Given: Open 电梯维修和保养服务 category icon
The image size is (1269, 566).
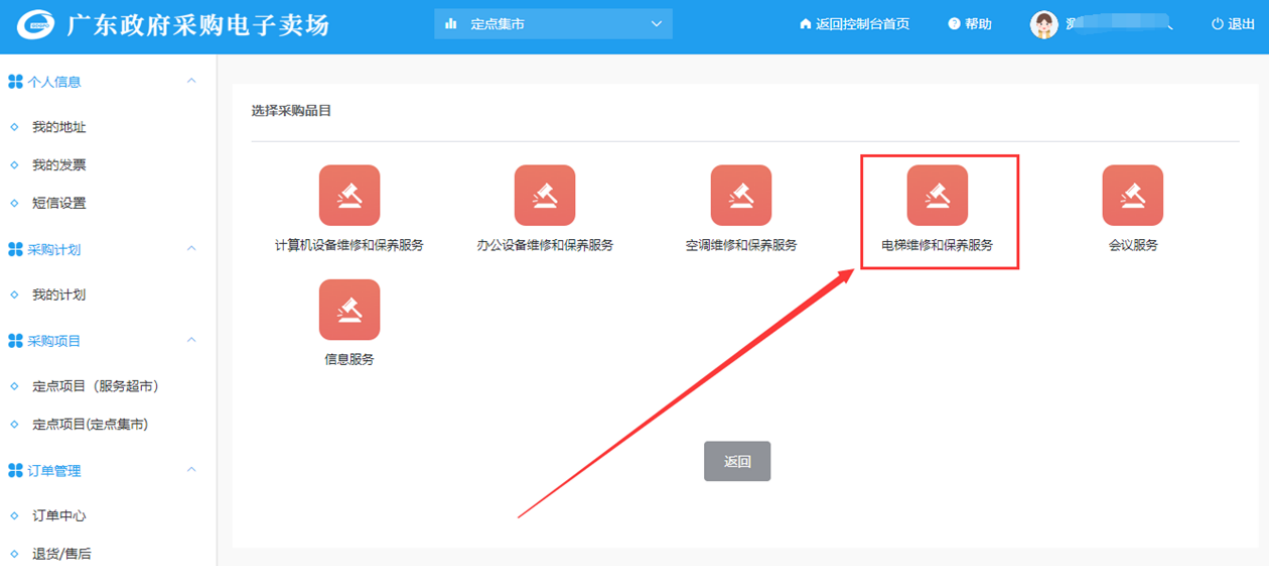Looking at the screenshot, I should 937,195.
